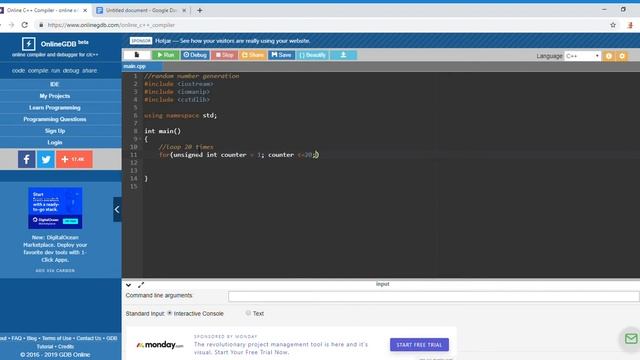Open Terms of Use footer link
This screenshot has height=360, width=640.
click(56, 338)
